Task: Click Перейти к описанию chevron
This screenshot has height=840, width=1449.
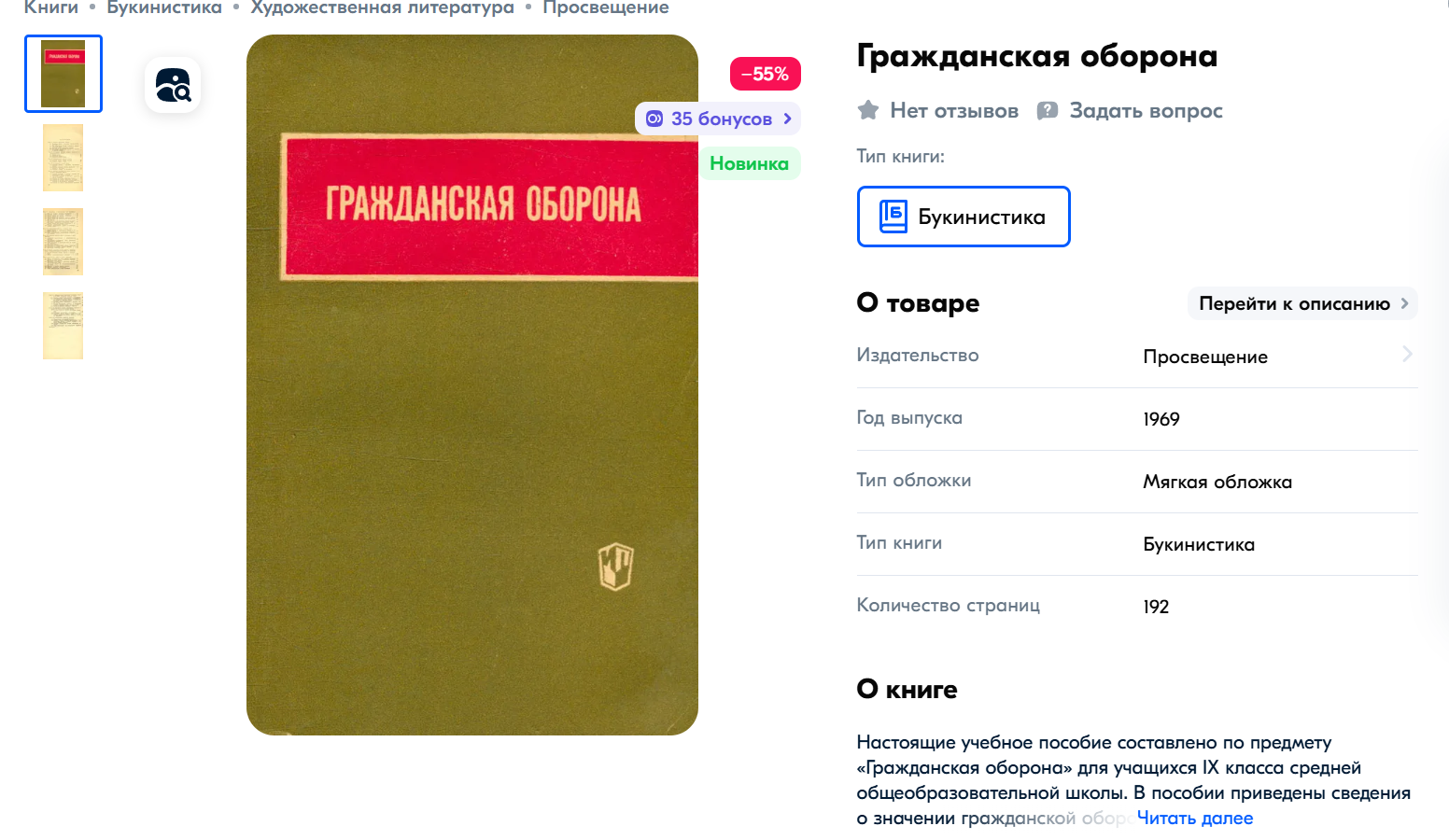Action: tap(1404, 303)
